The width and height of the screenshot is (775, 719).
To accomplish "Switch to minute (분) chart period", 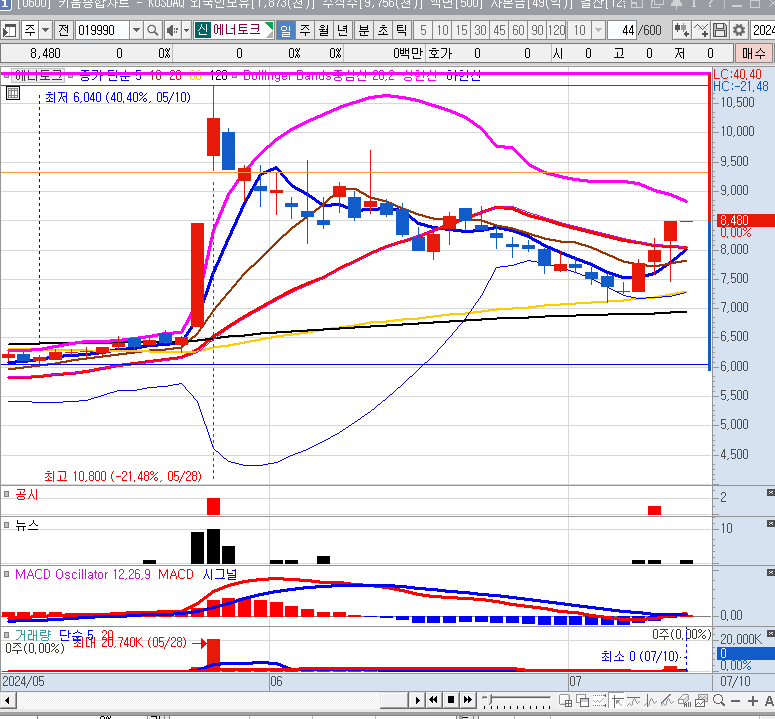I will (x=363, y=30).
